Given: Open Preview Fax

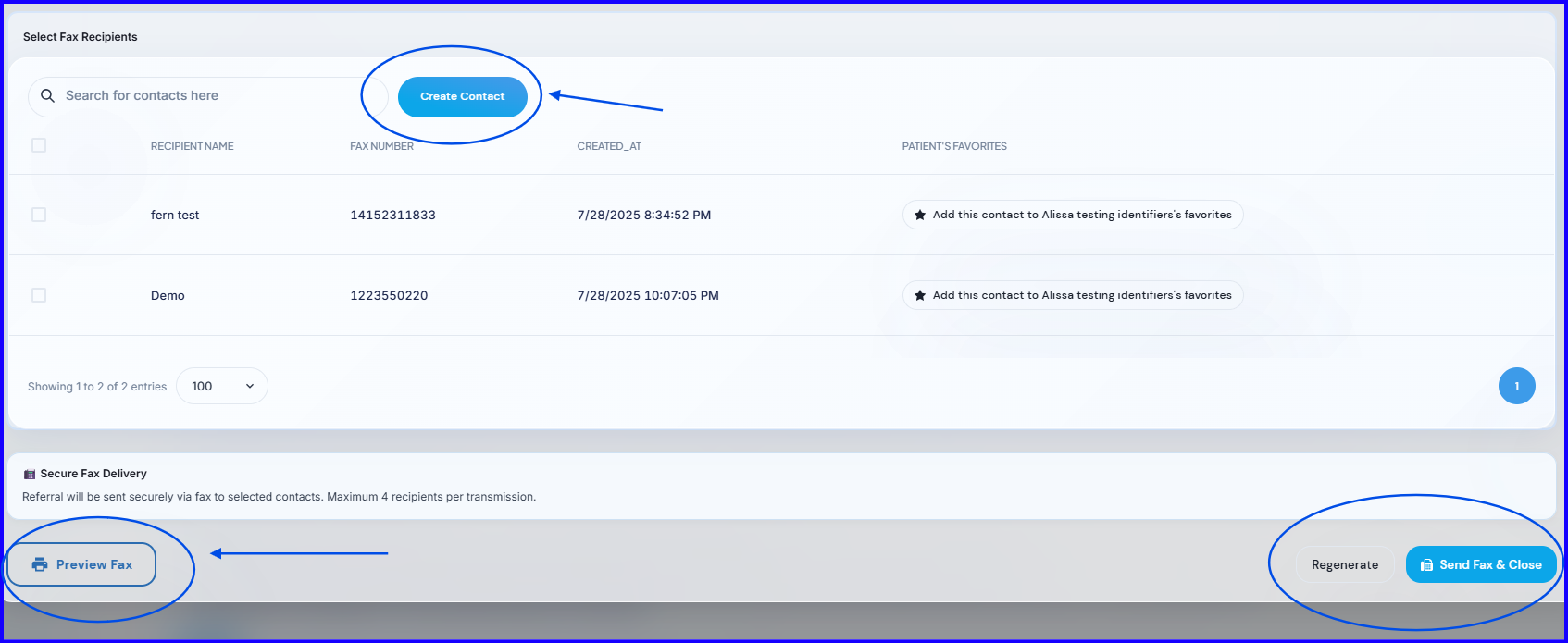Looking at the screenshot, I should pos(81,564).
